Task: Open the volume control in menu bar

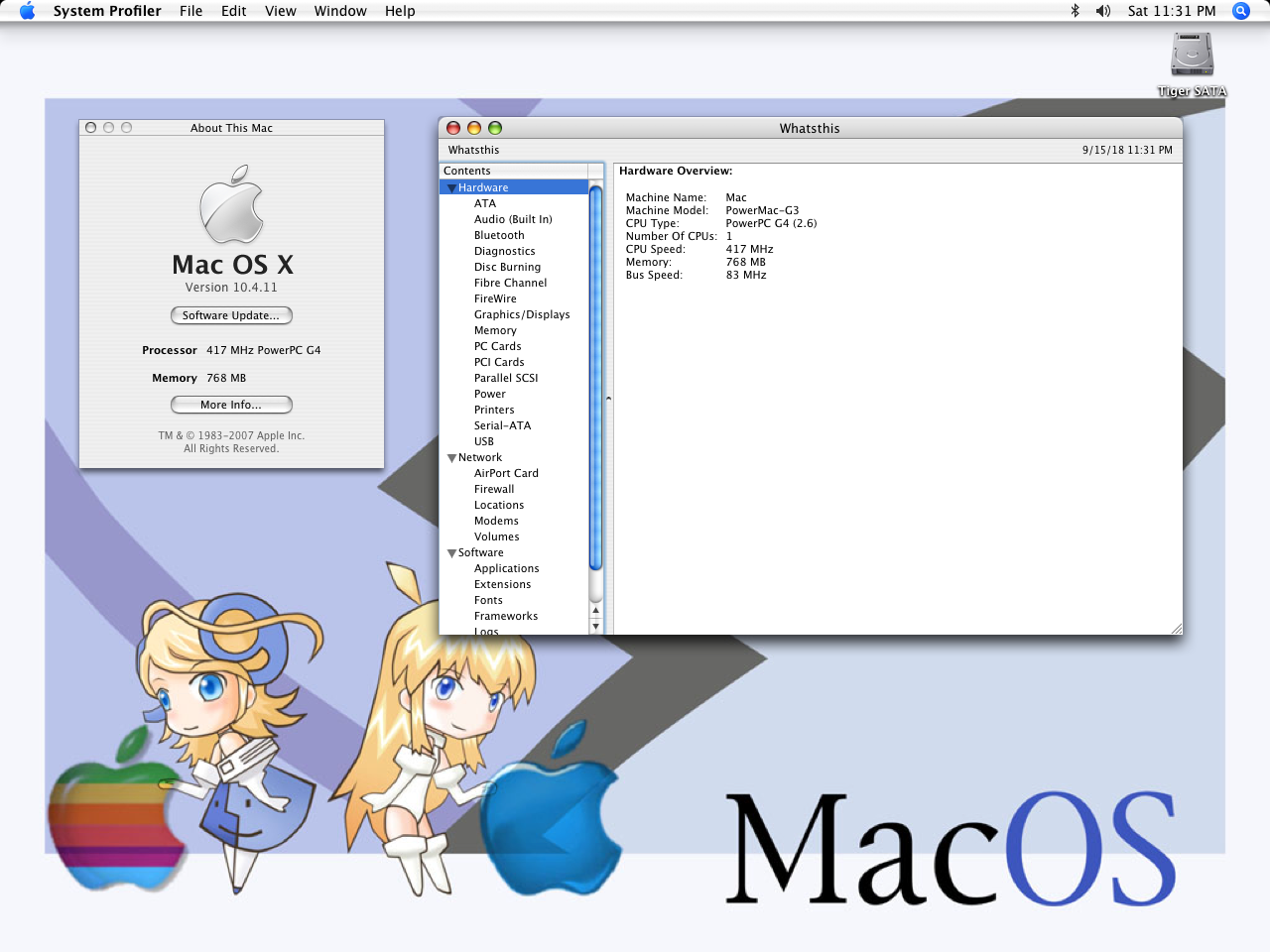Action: pyautogui.click(x=1103, y=11)
